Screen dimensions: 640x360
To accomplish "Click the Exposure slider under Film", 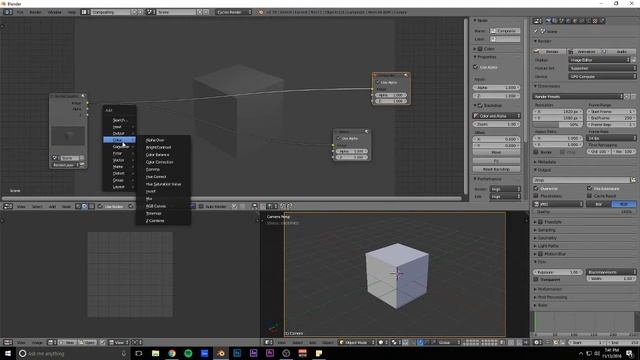I will click(558, 272).
